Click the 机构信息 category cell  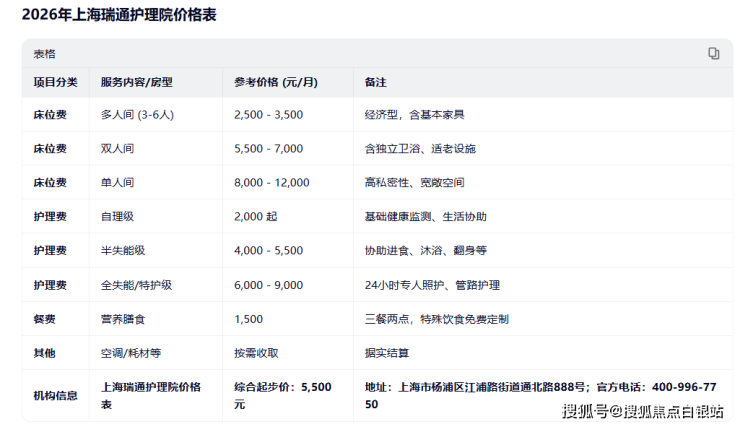[55, 395]
